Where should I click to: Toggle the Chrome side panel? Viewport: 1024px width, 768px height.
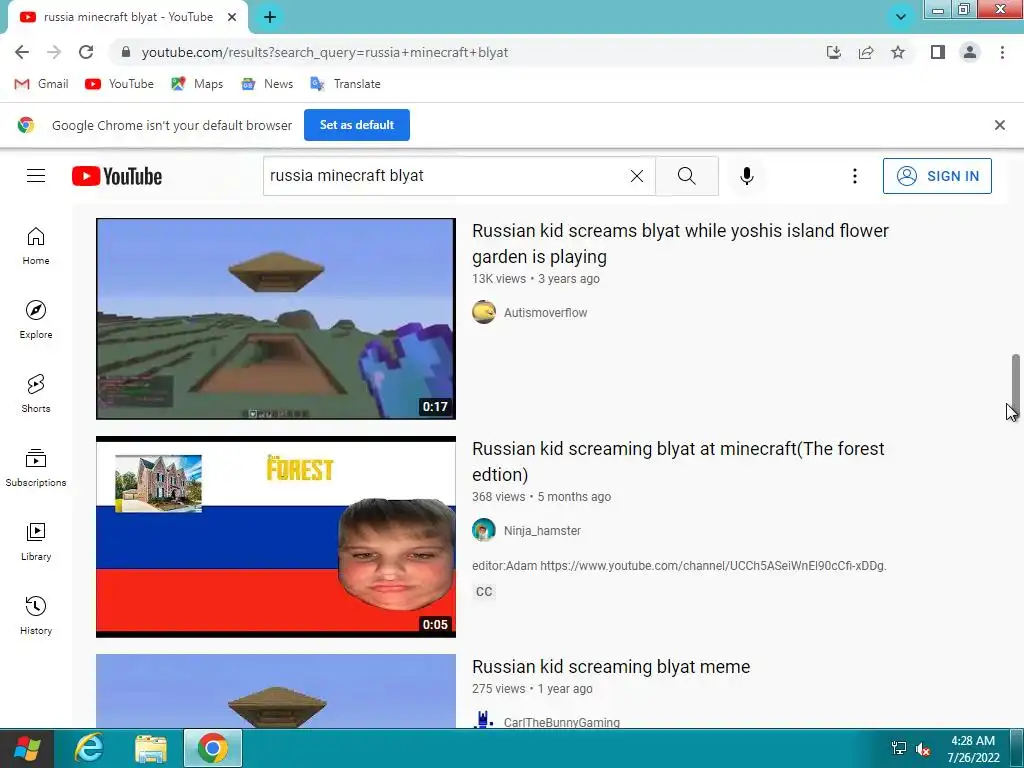938,52
